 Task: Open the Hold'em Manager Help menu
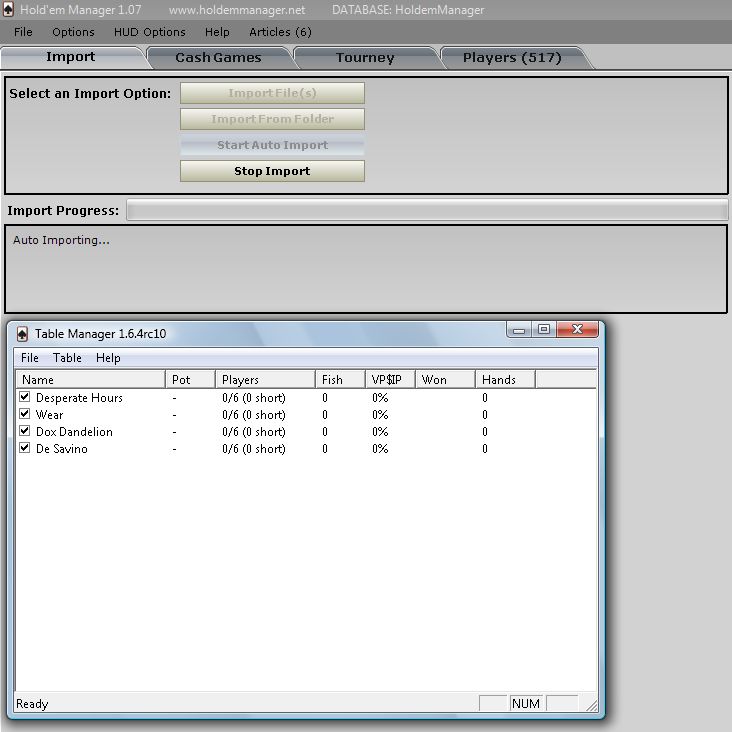tap(217, 32)
